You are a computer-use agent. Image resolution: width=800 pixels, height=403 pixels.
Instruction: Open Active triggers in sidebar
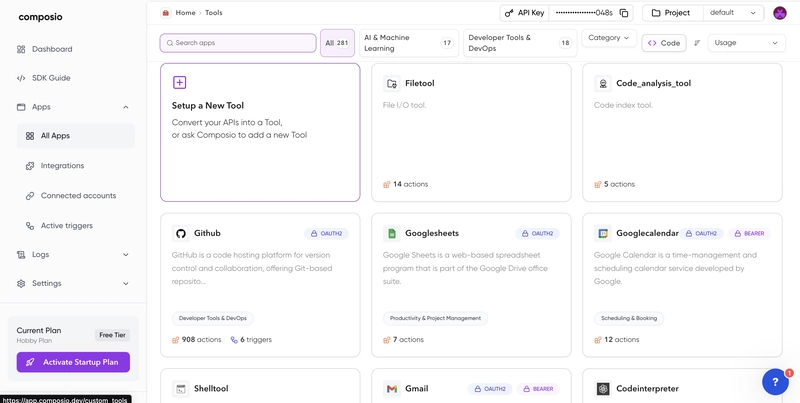click(66, 225)
